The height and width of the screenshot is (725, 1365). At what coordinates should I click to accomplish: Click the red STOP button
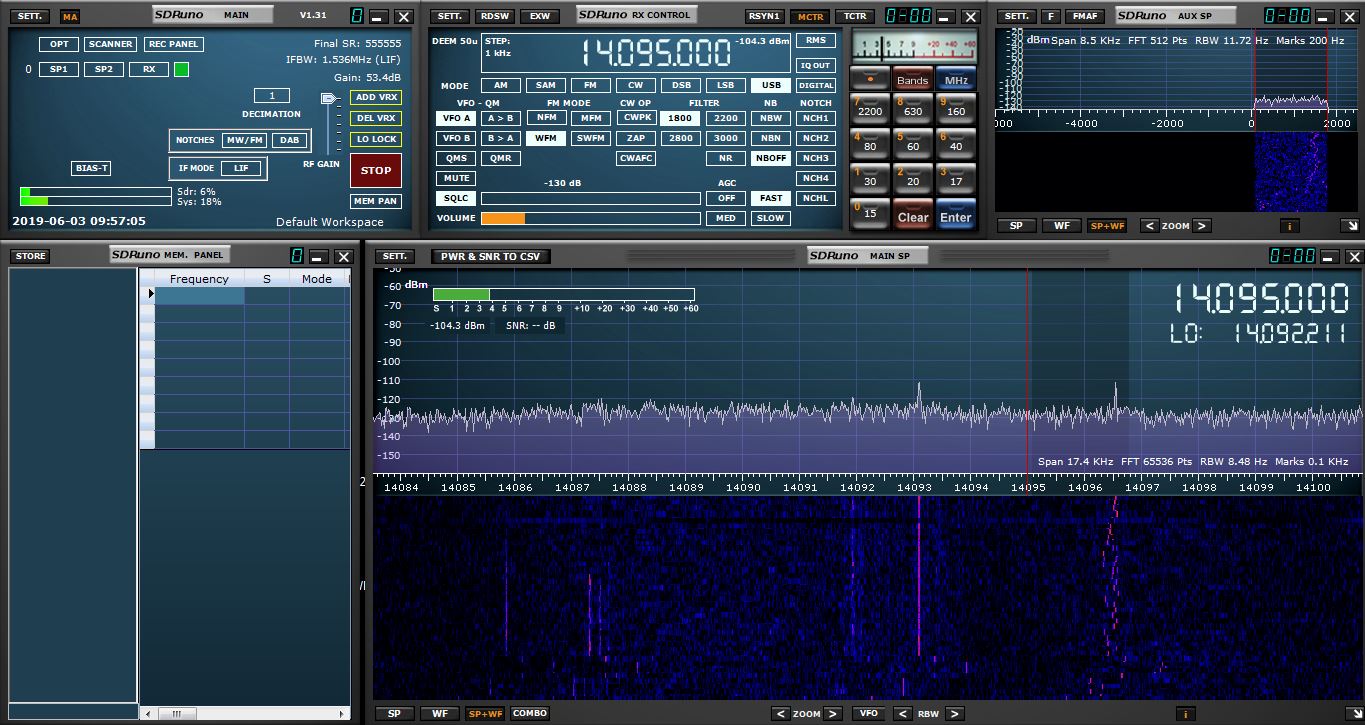(376, 170)
